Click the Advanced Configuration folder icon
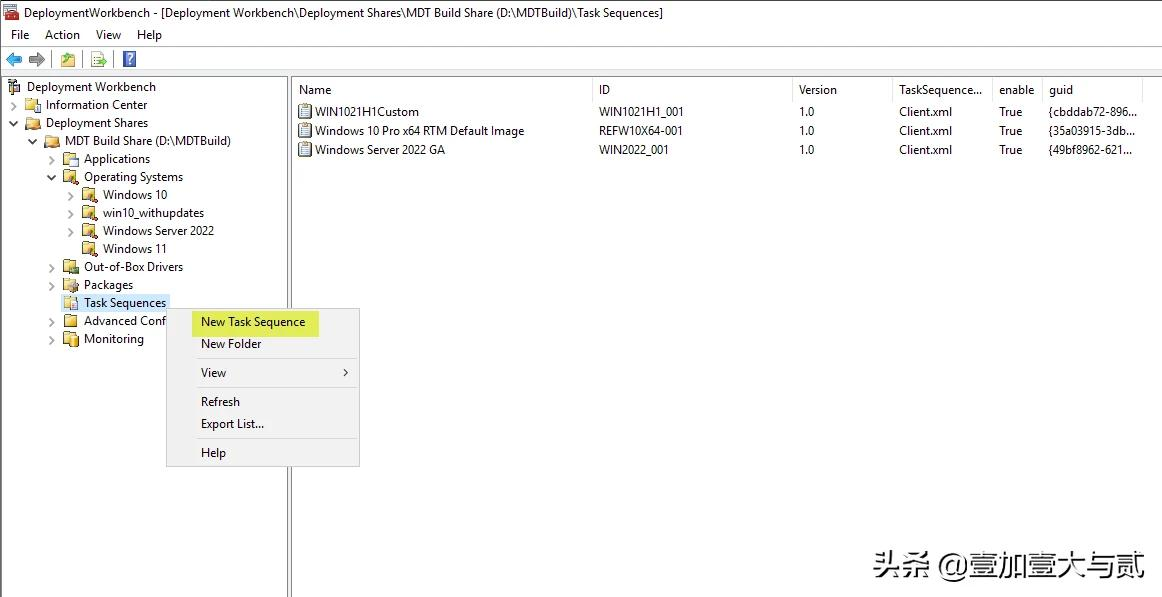 tap(71, 321)
